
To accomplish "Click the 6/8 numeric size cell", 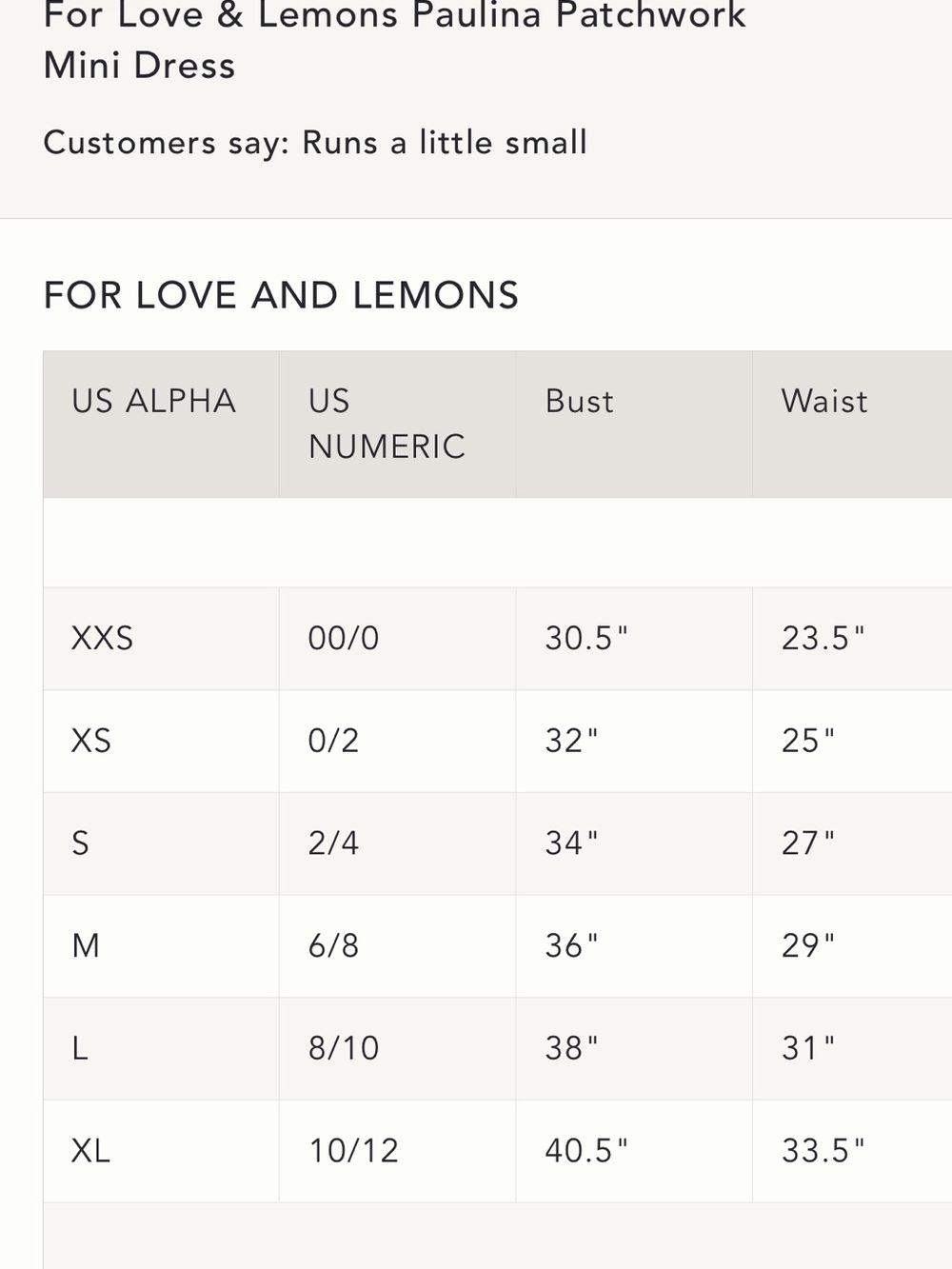I will (x=333, y=946).
